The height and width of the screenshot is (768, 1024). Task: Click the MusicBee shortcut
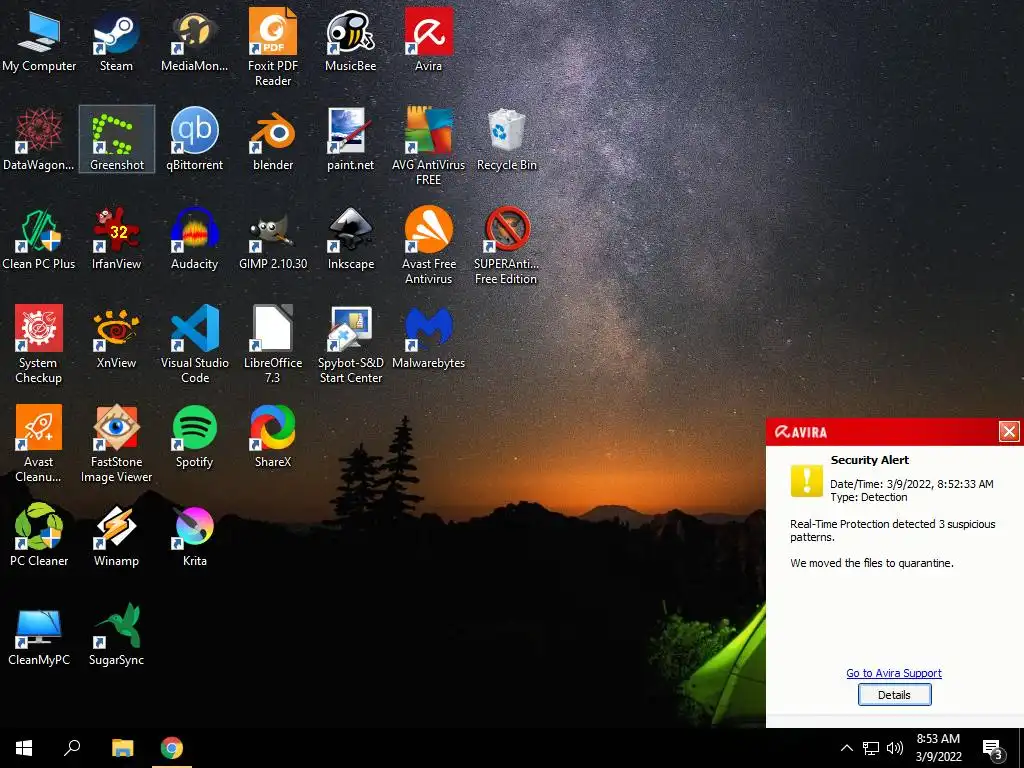point(351,40)
